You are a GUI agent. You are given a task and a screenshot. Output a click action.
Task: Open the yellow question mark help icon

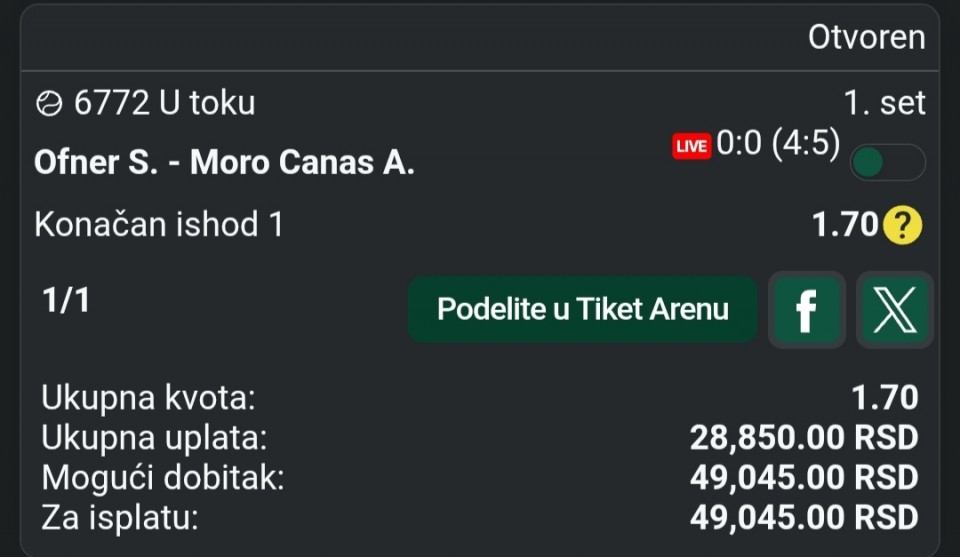[902, 226]
